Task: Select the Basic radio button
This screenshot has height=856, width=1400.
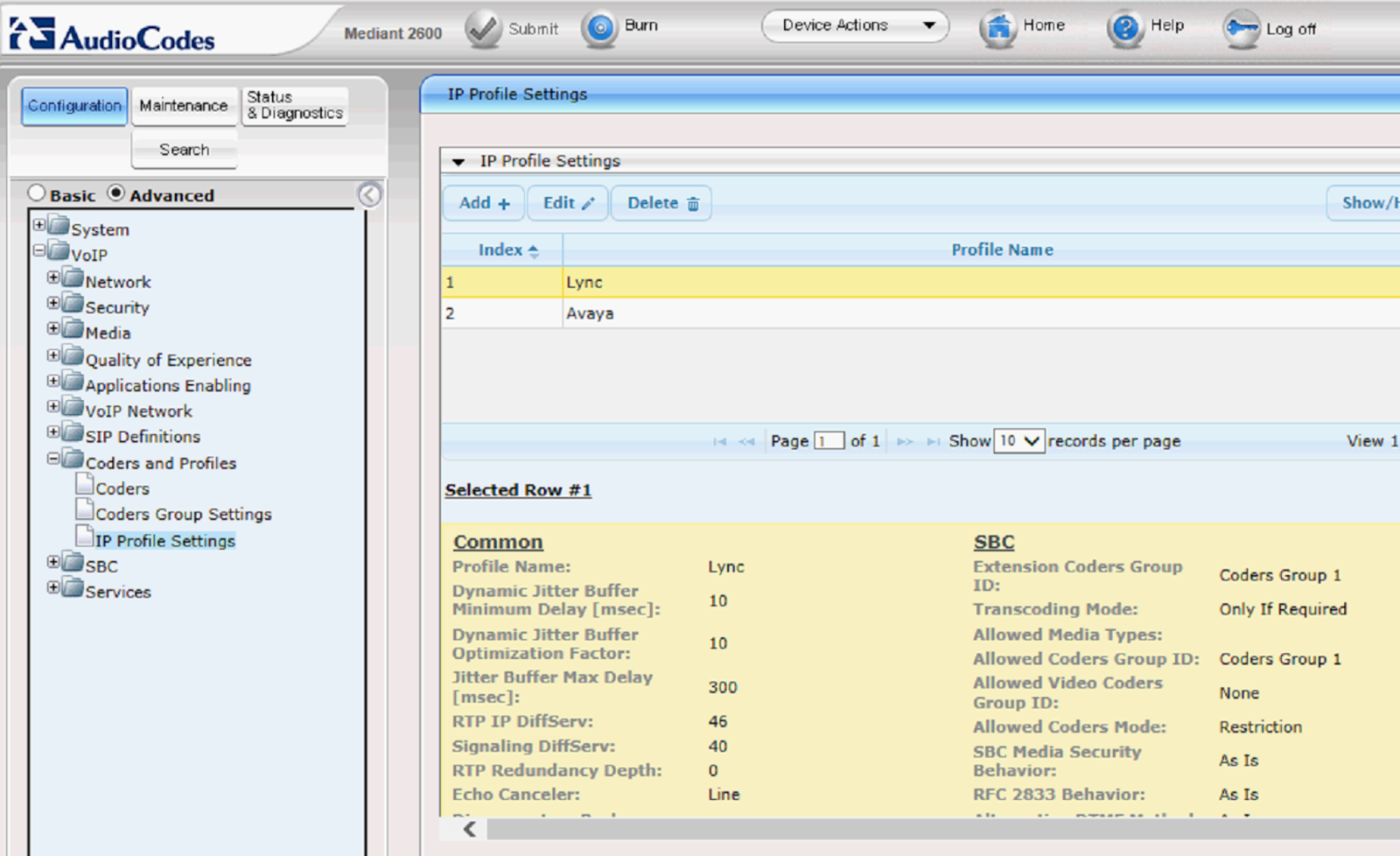Action: coord(37,193)
